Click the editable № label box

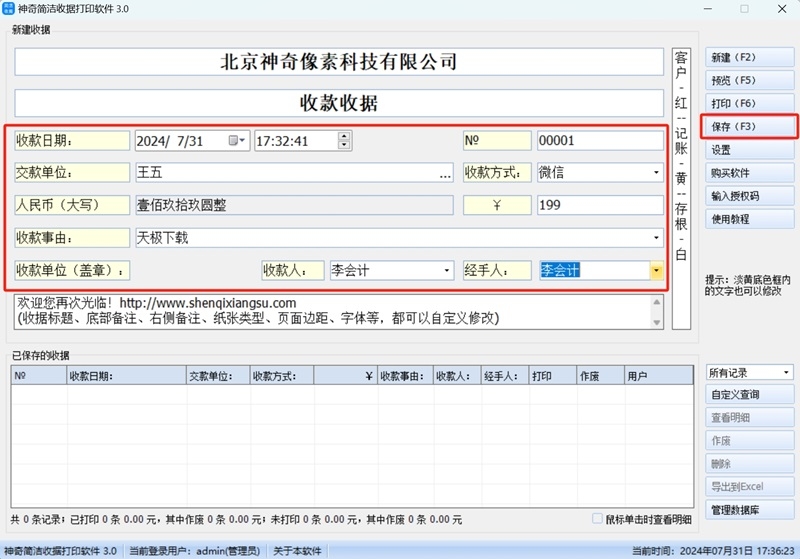(497, 141)
